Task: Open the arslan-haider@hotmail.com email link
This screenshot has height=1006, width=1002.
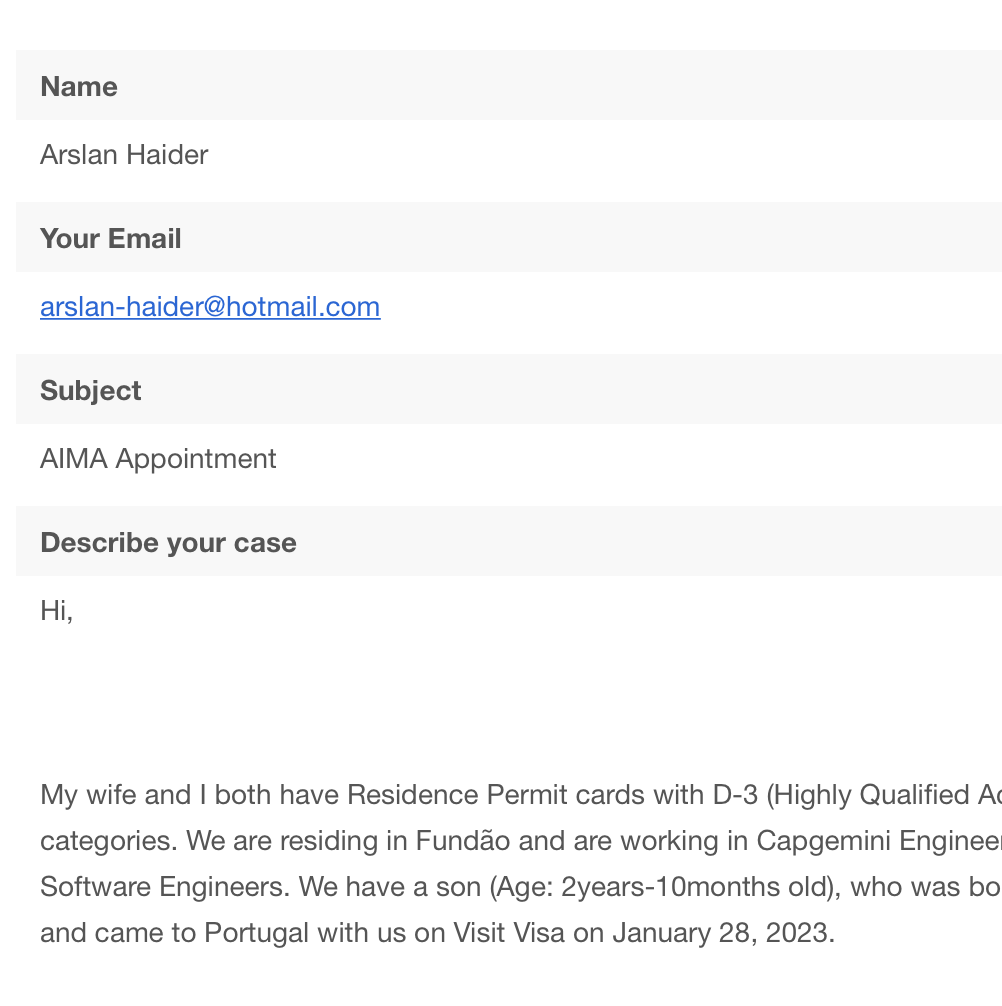Action: tap(210, 307)
